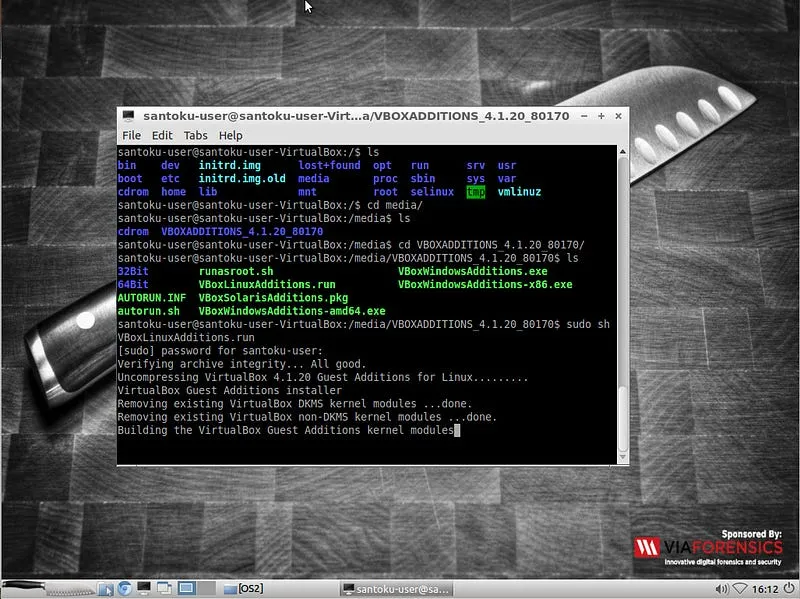Click the selinux directory name

[x=432, y=192]
